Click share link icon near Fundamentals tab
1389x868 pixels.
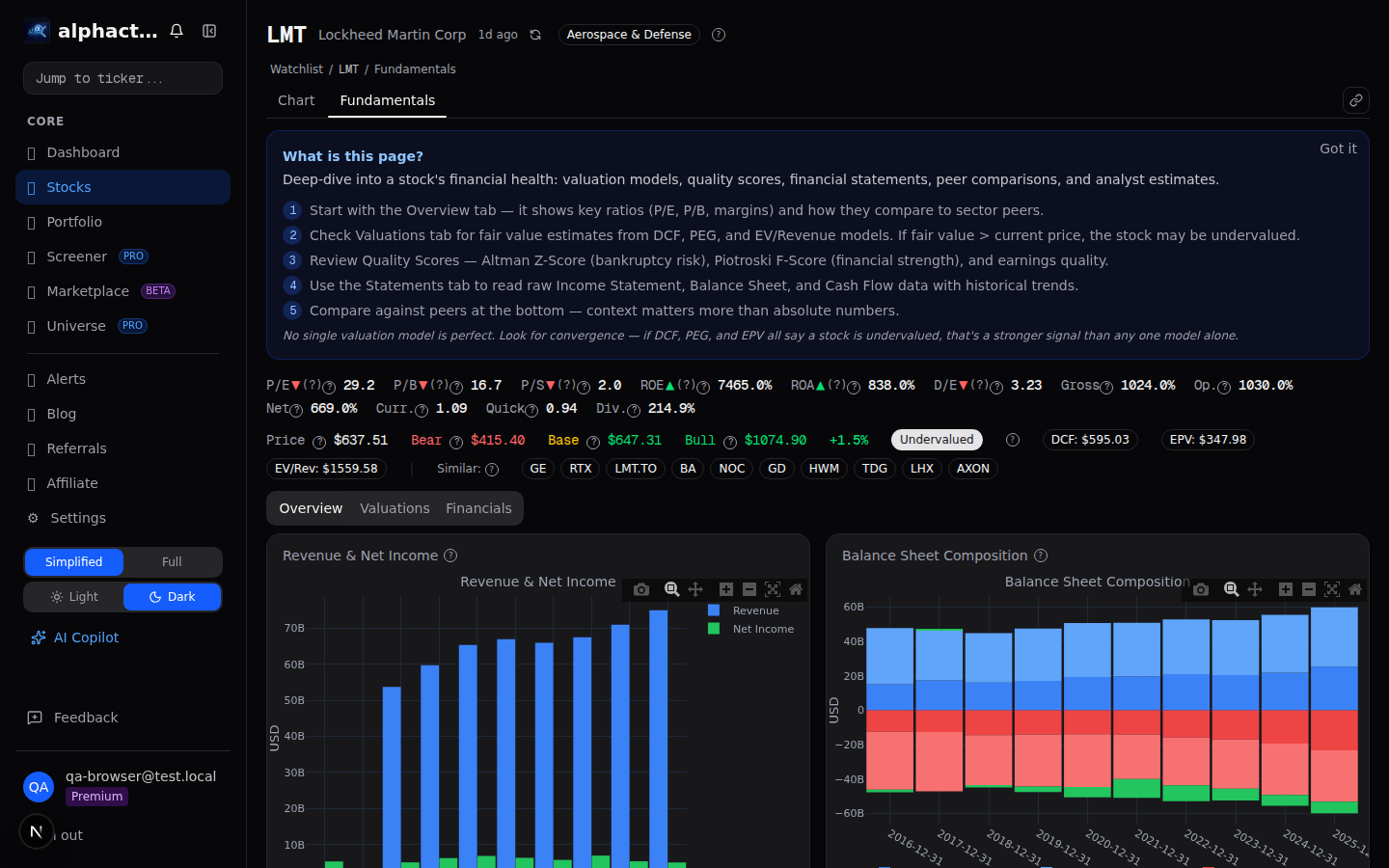[x=1356, y=99]
